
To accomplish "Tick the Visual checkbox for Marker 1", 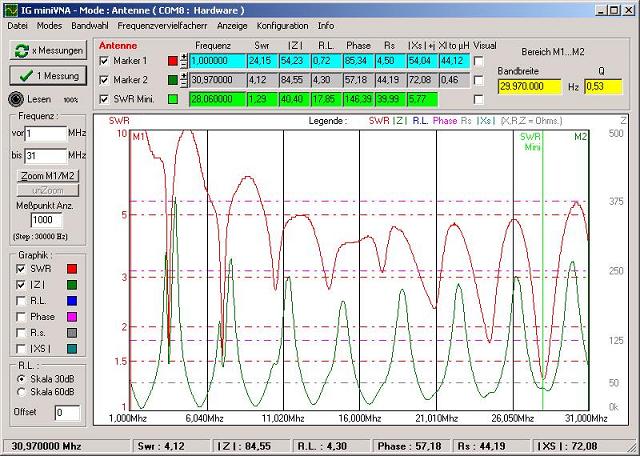I will pyautogui.click(x=478, y=62).
